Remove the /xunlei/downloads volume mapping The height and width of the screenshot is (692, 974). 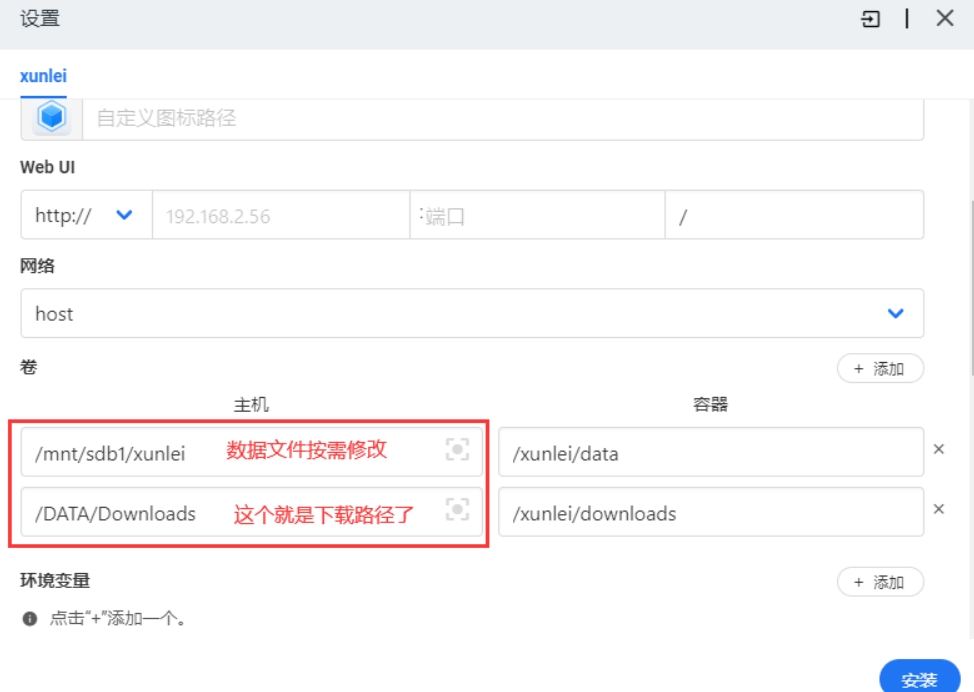[938, 510]
